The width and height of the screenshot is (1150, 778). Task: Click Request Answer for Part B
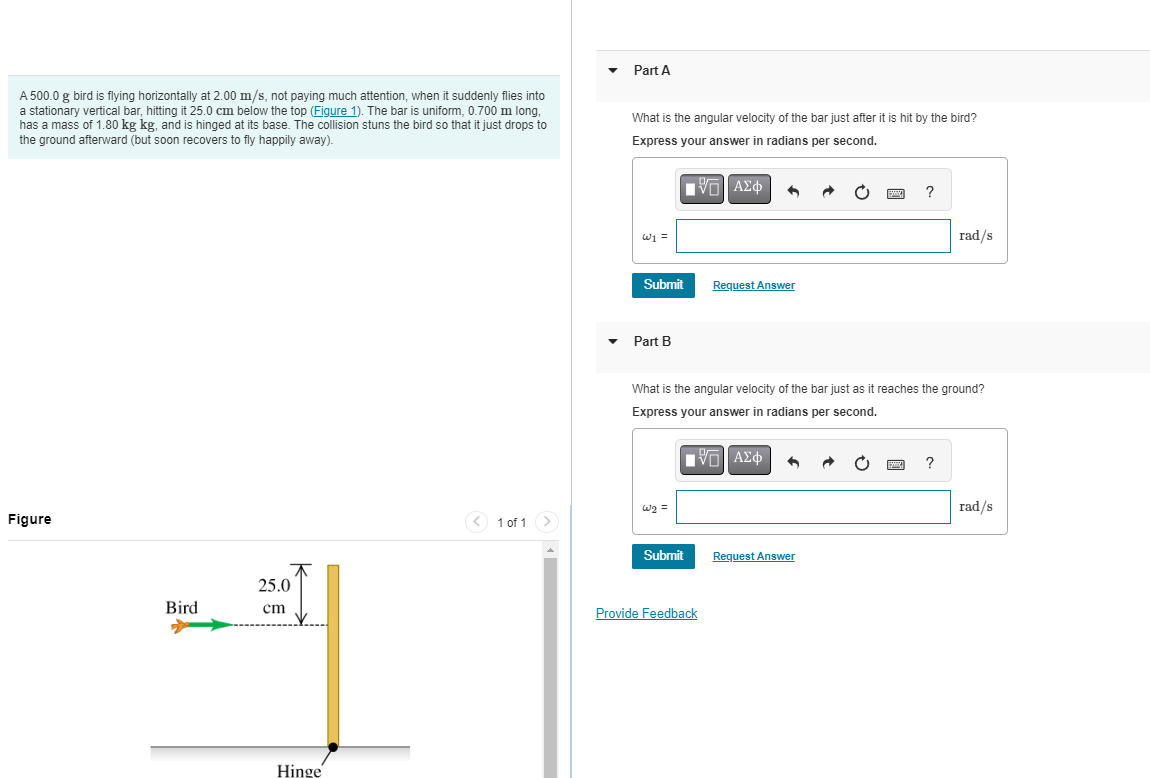753,557
